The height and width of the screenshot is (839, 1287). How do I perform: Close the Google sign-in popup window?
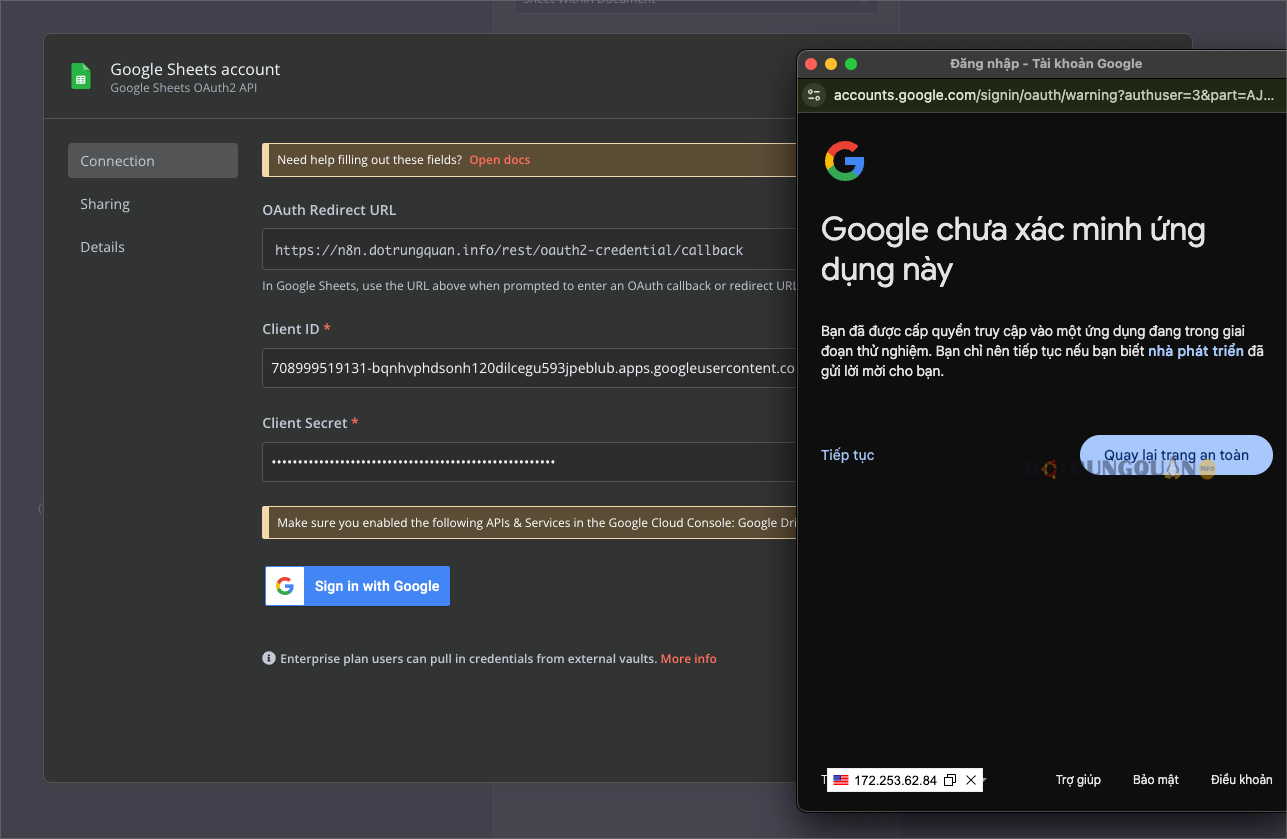click(811, 64)
